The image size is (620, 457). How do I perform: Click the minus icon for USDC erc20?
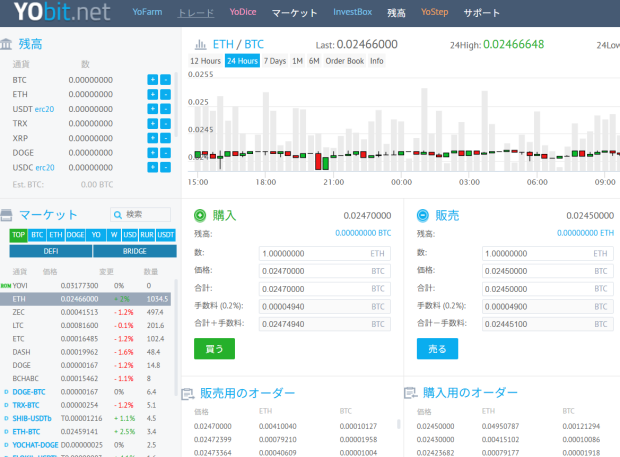tap(166, 168)
